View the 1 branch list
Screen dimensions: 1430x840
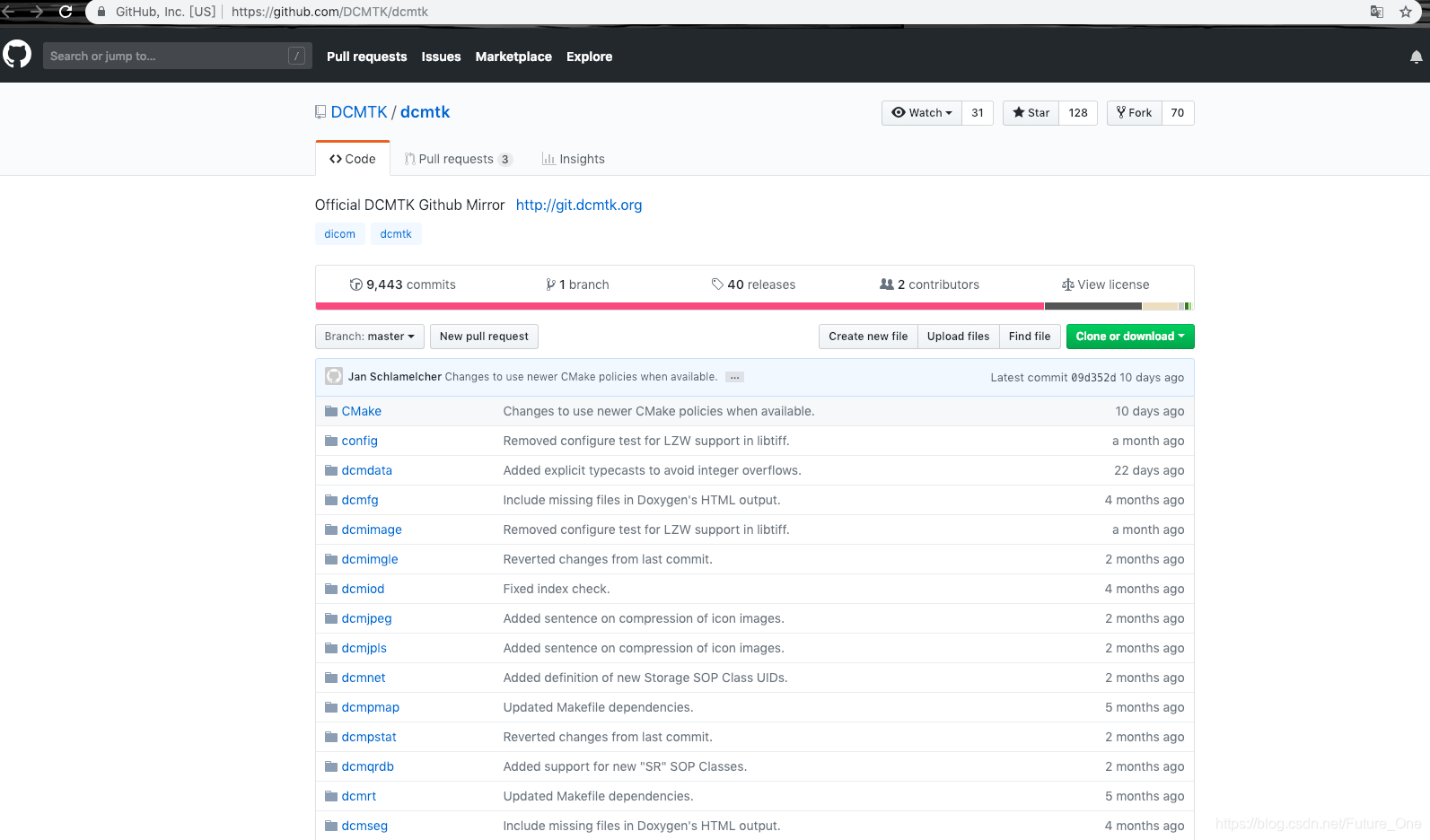pyautogui.click(x=577, y=284)
